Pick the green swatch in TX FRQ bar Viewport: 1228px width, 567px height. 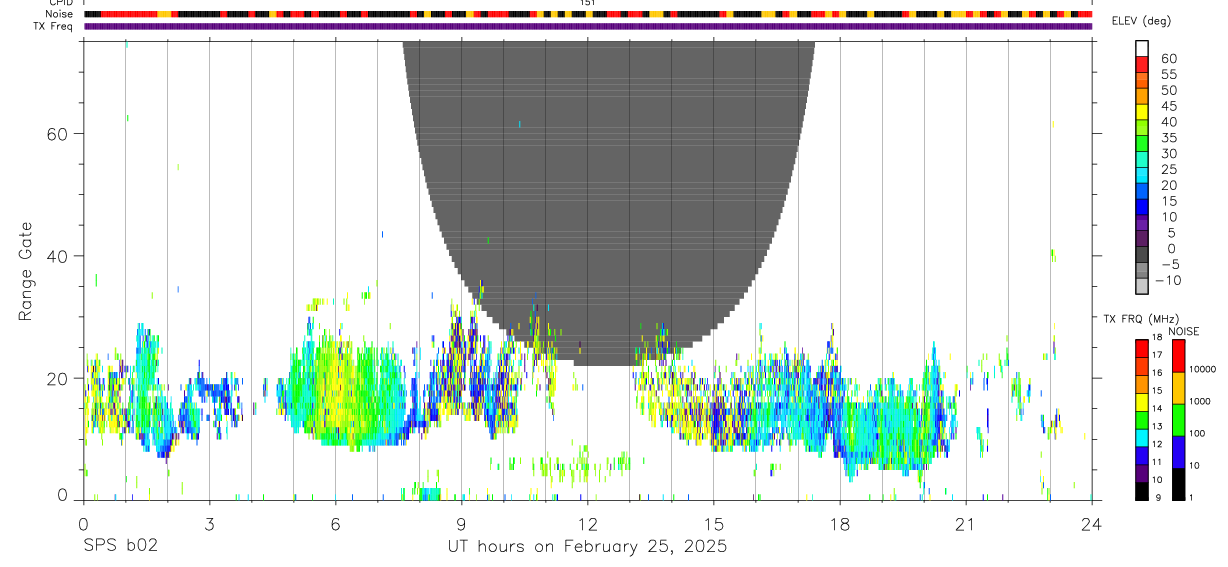click(x=1141, y=420)
